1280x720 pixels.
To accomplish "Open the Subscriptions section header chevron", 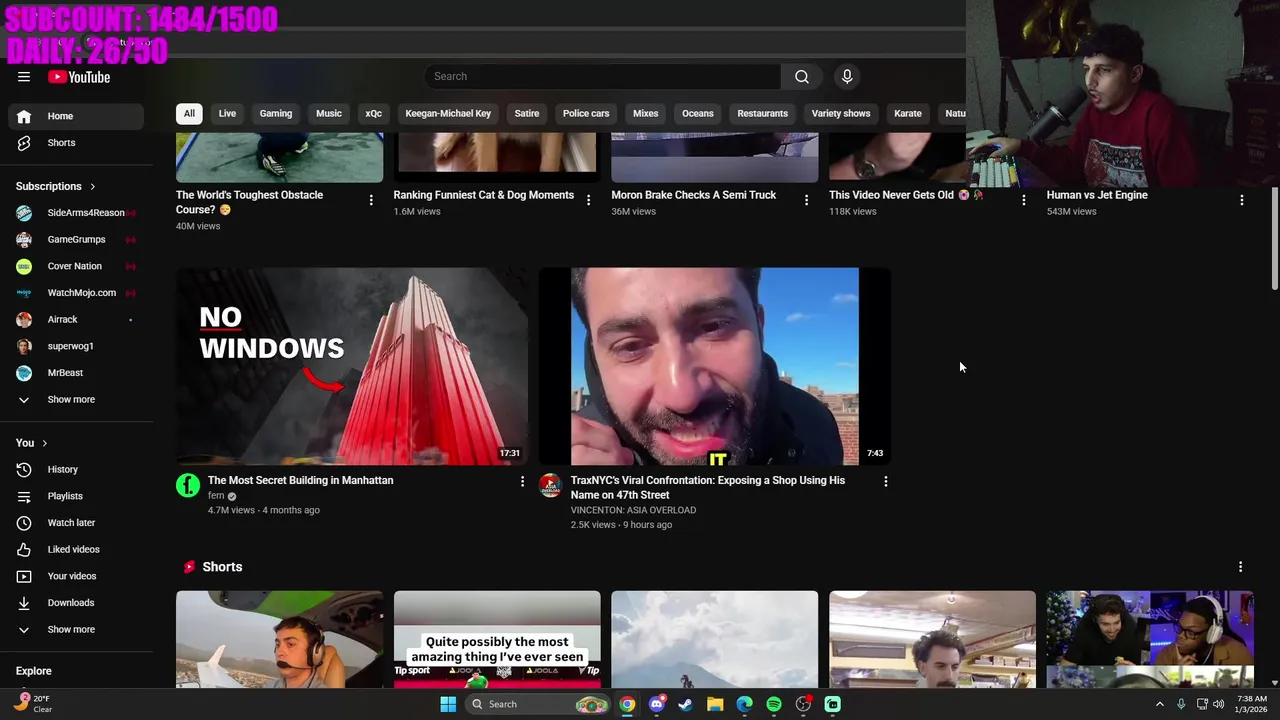I will click(x=93, y=186).
